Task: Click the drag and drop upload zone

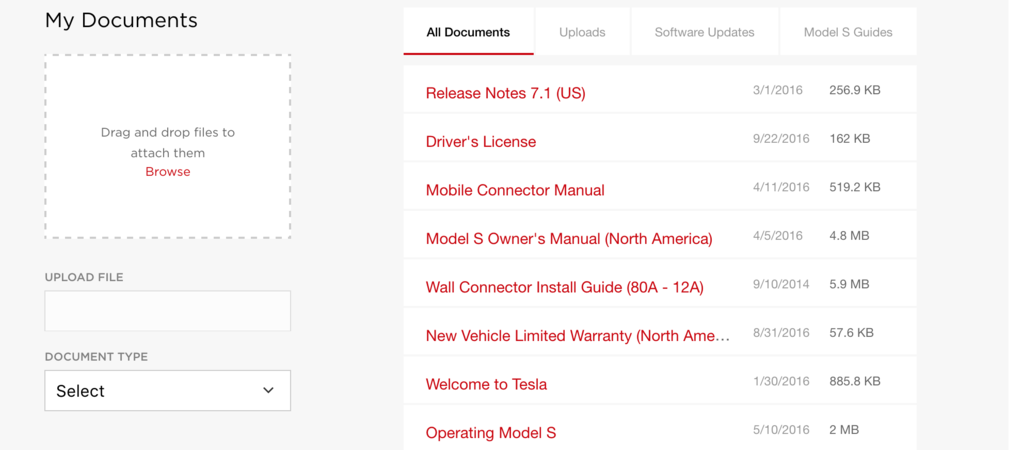Action: click(x=167, y=100)
